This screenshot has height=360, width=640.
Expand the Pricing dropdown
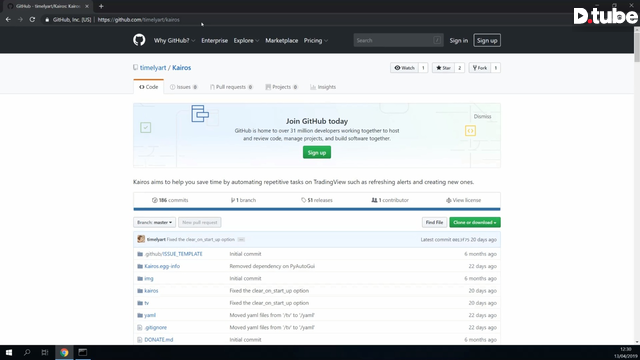316,40
